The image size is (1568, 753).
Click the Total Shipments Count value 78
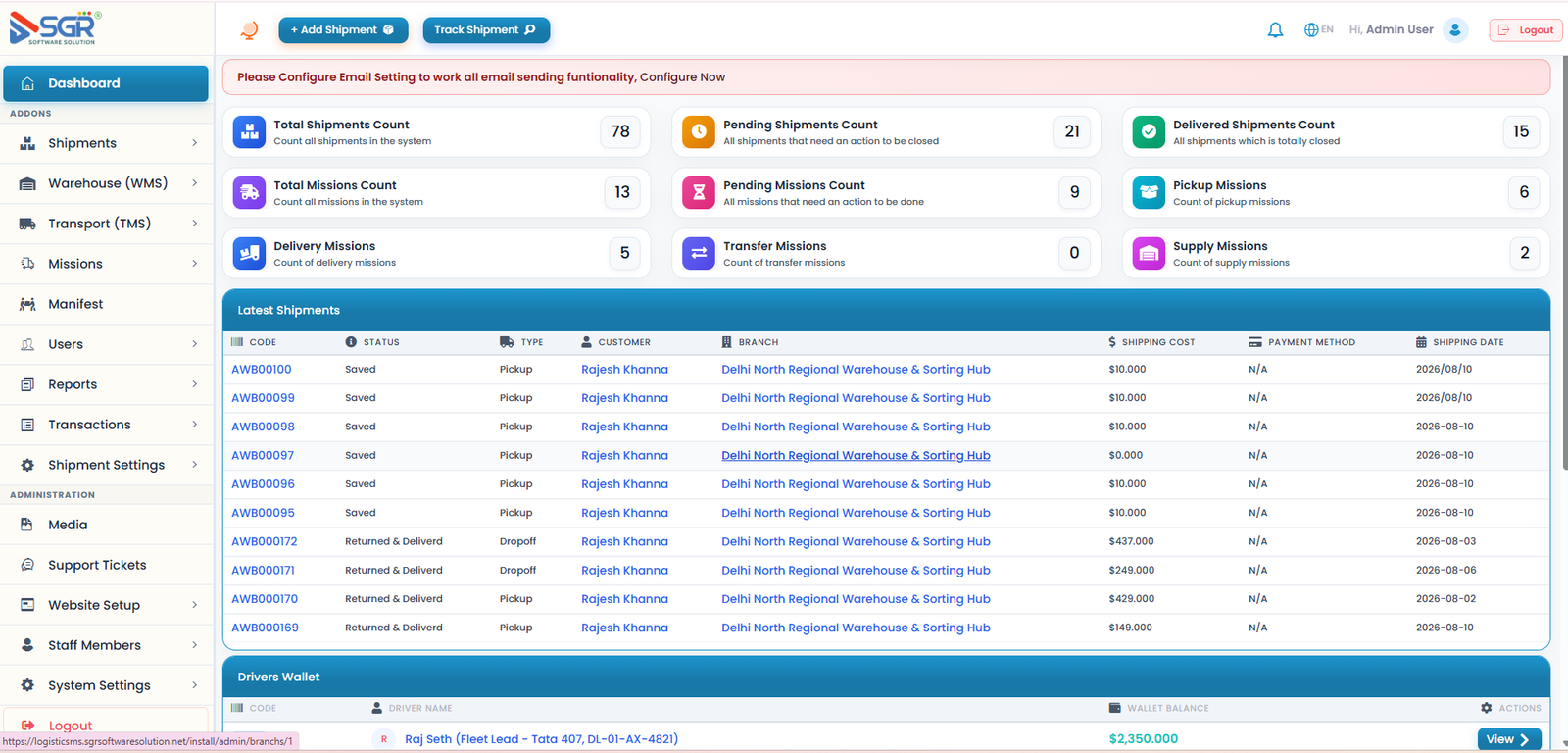tap(620, 131)
